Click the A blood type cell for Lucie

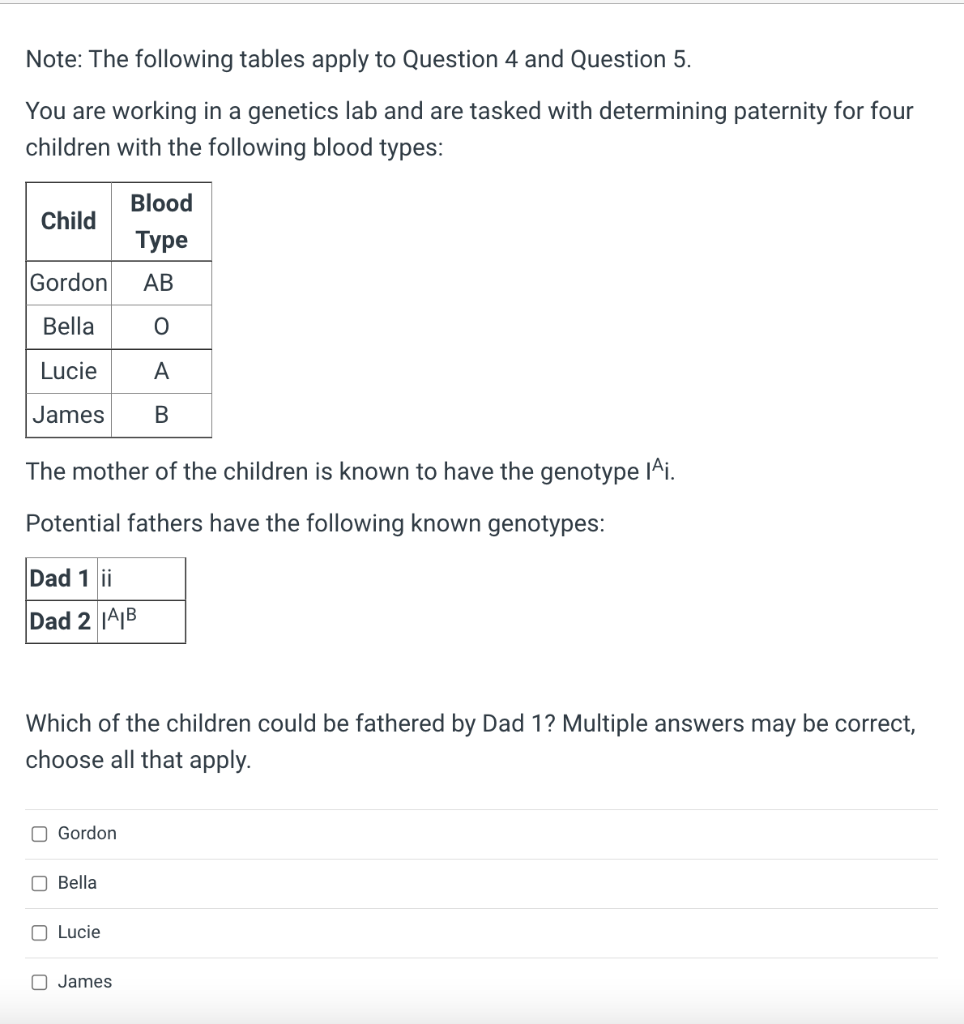161,370
